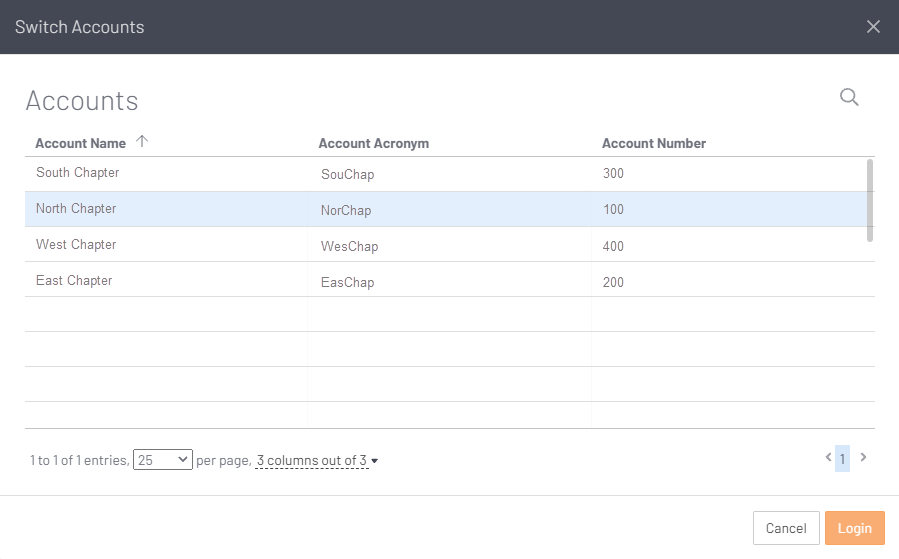The image size is (899, 559).
Task: Open the entries per page dropdown
Action: [163, 460]
